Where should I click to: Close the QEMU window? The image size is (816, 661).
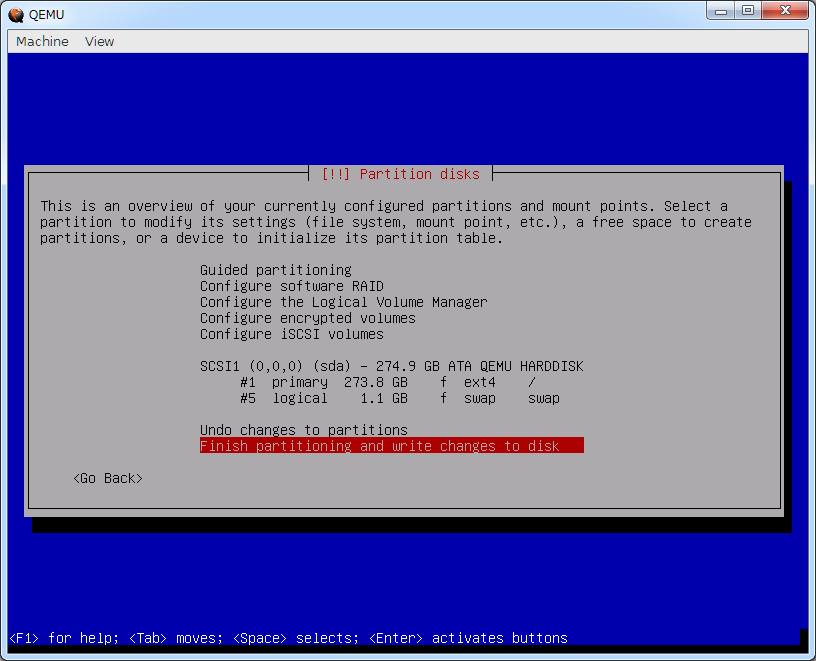coord(785,10)
